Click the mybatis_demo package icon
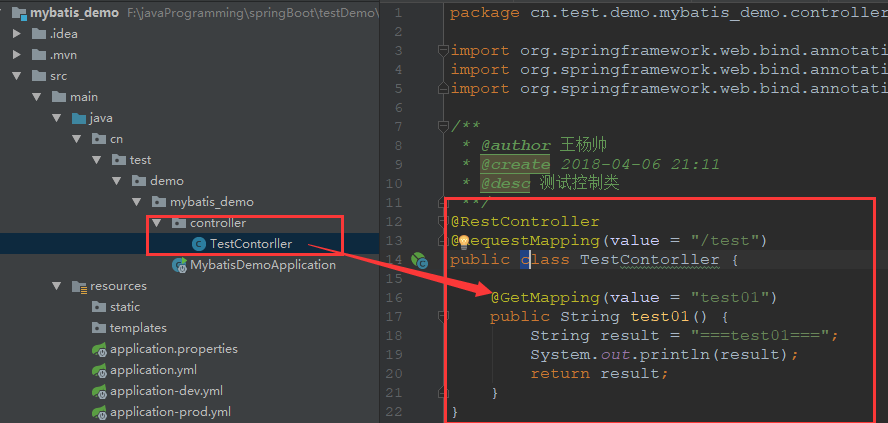Viewport: 888px width, 423px height. [x=159, y=202]
